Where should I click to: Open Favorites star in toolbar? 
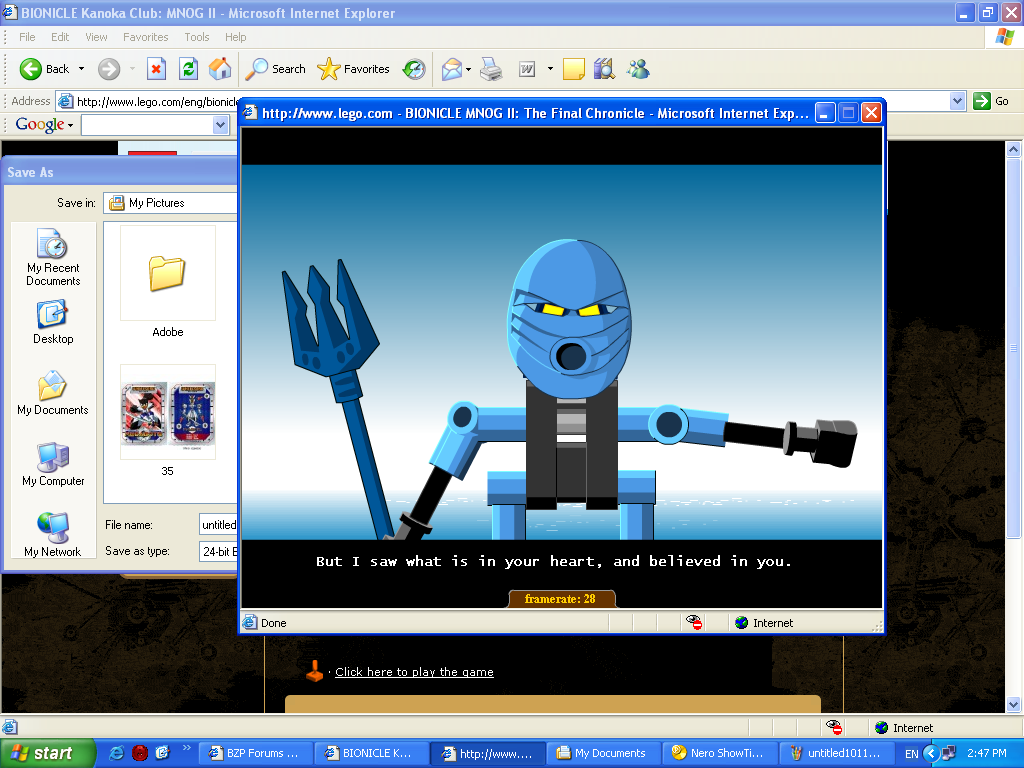click(x=353, y=69)
